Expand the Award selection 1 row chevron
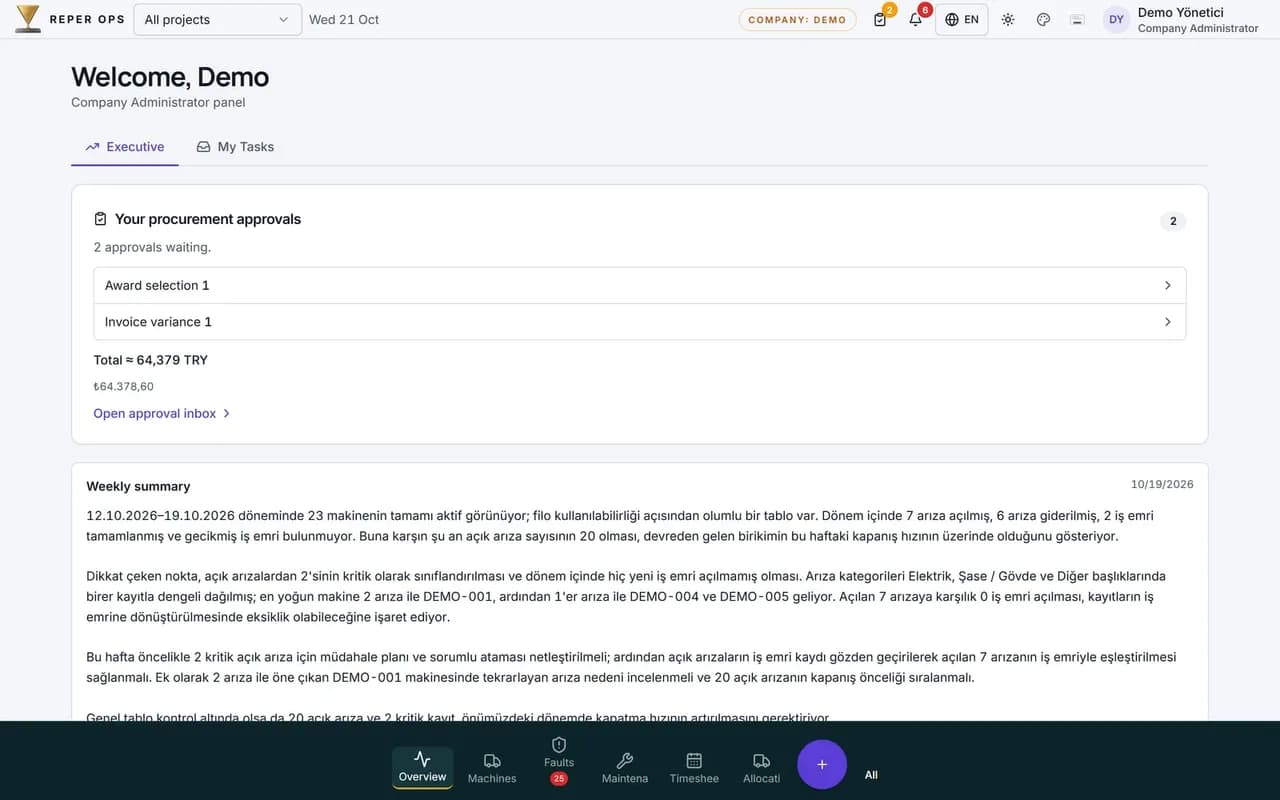1280x800 pixels. pos(1167,286)
